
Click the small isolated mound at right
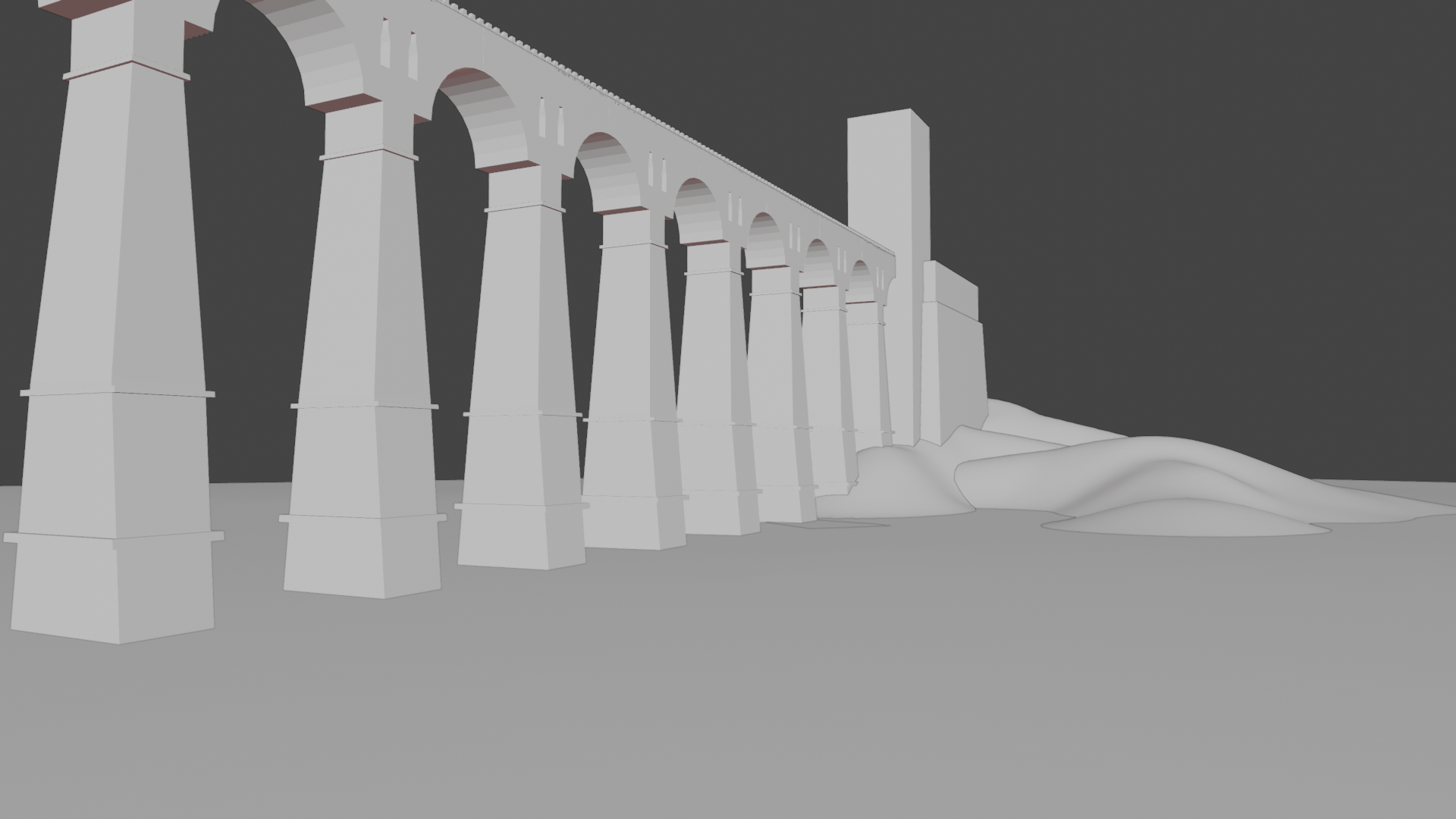[x=1183, y=519]
